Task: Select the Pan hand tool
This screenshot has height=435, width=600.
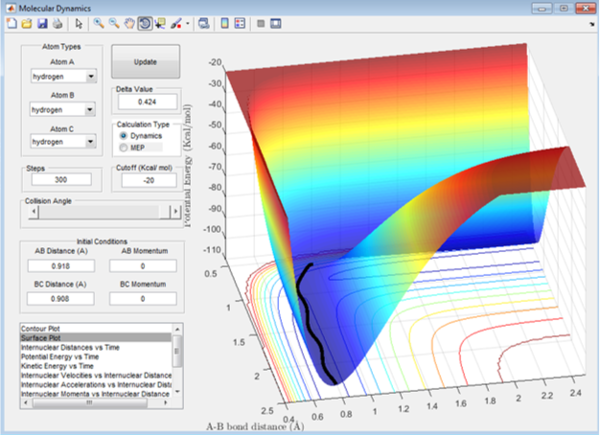Action: pyautogui.click(x=128, y=22)
